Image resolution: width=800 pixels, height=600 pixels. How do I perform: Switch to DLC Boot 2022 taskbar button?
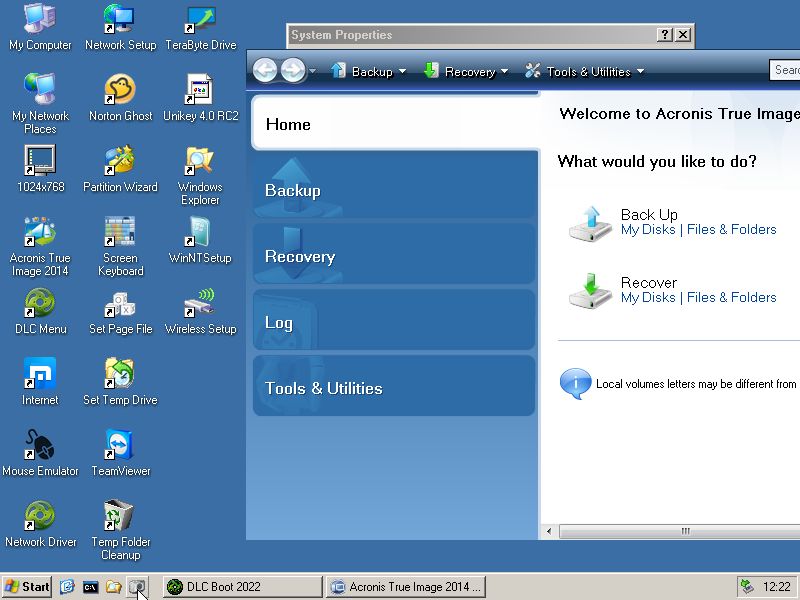point(243,587)
